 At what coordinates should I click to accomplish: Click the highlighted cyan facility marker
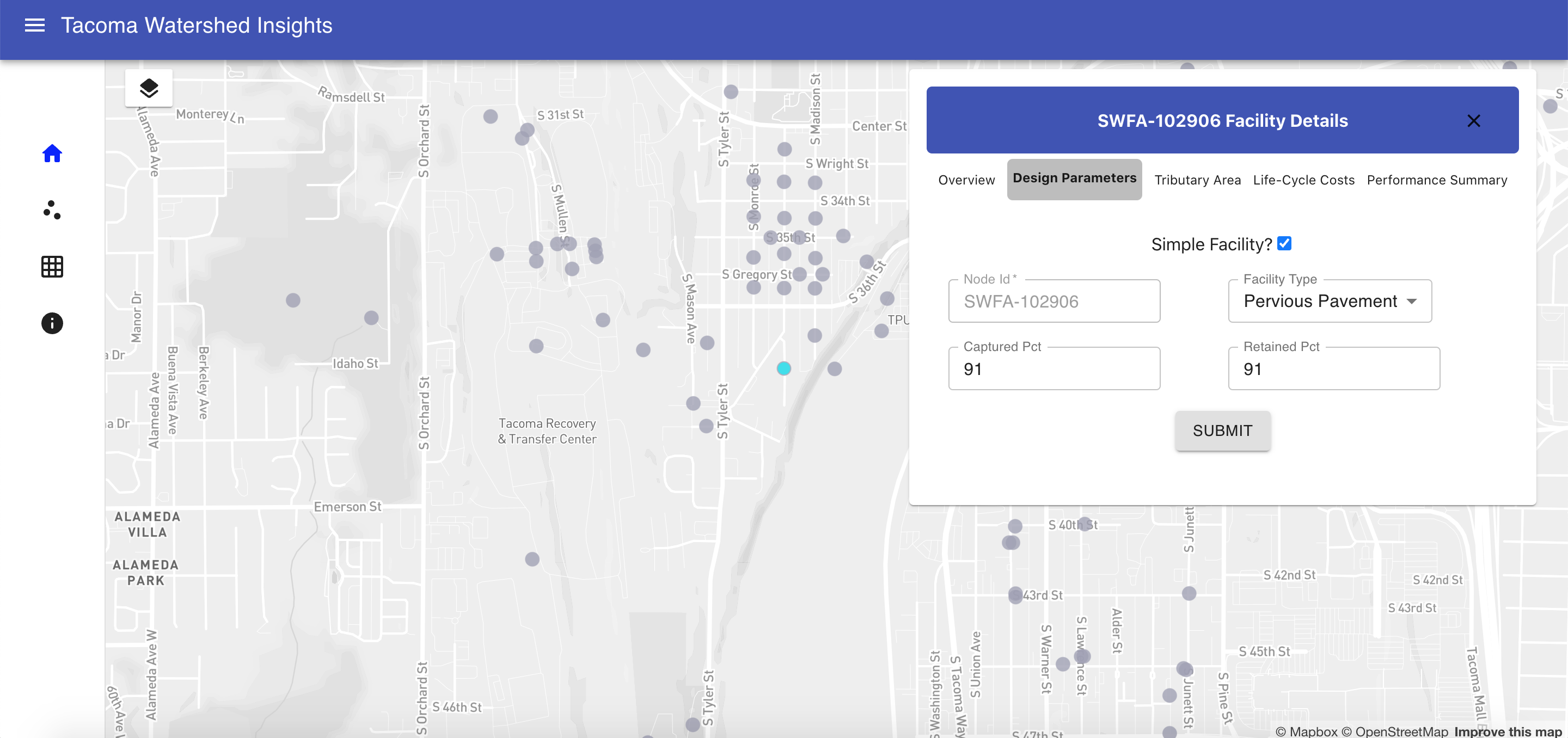tap(783, 368)
